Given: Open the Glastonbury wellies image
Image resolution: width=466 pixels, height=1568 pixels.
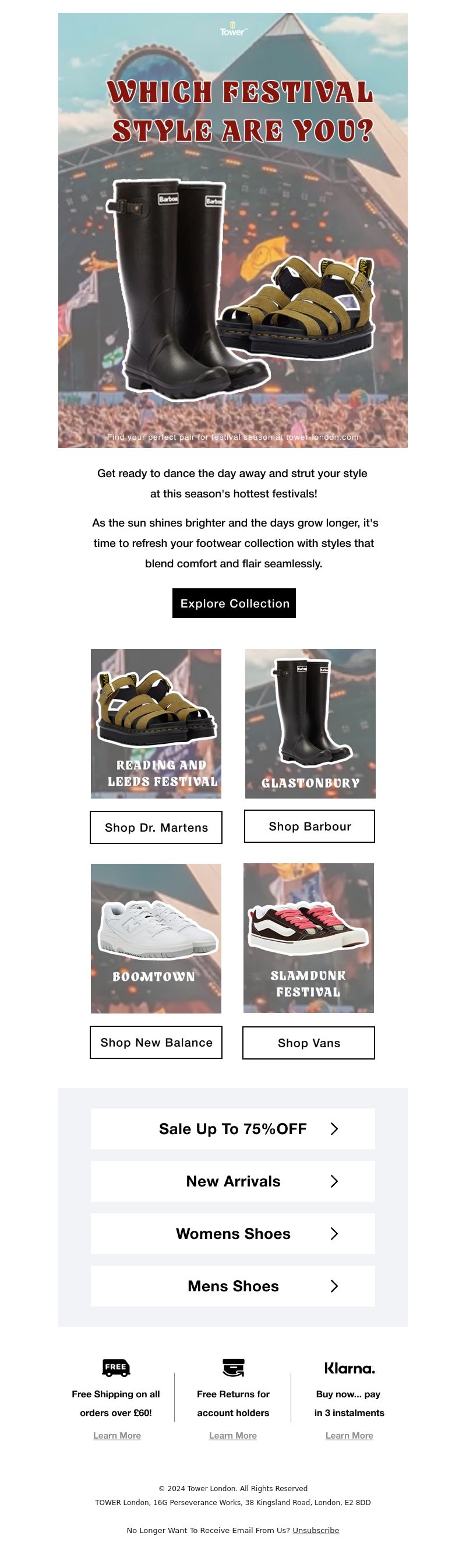Looking at the screenshot, I should [310, 723].
